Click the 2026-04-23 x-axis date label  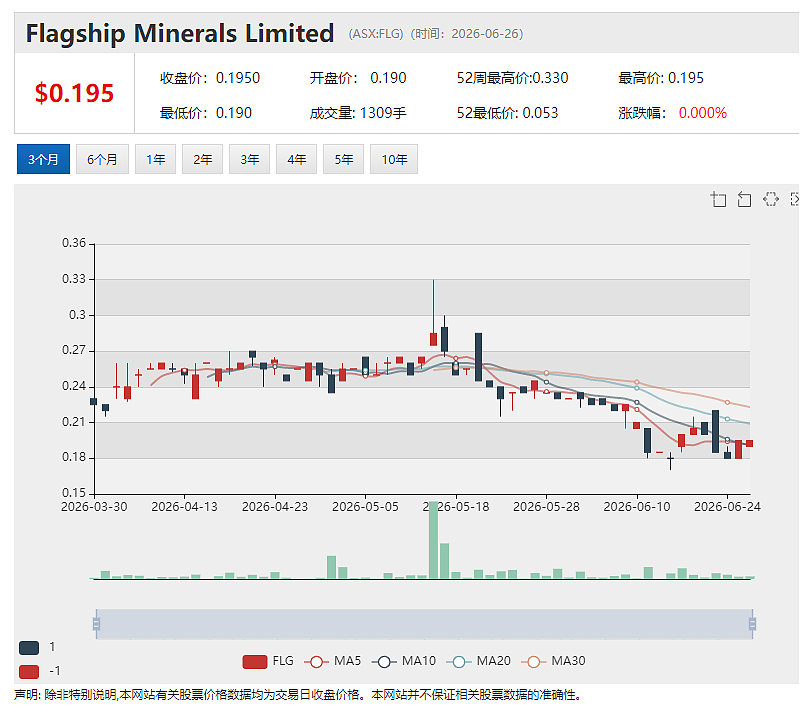(275, 507)
